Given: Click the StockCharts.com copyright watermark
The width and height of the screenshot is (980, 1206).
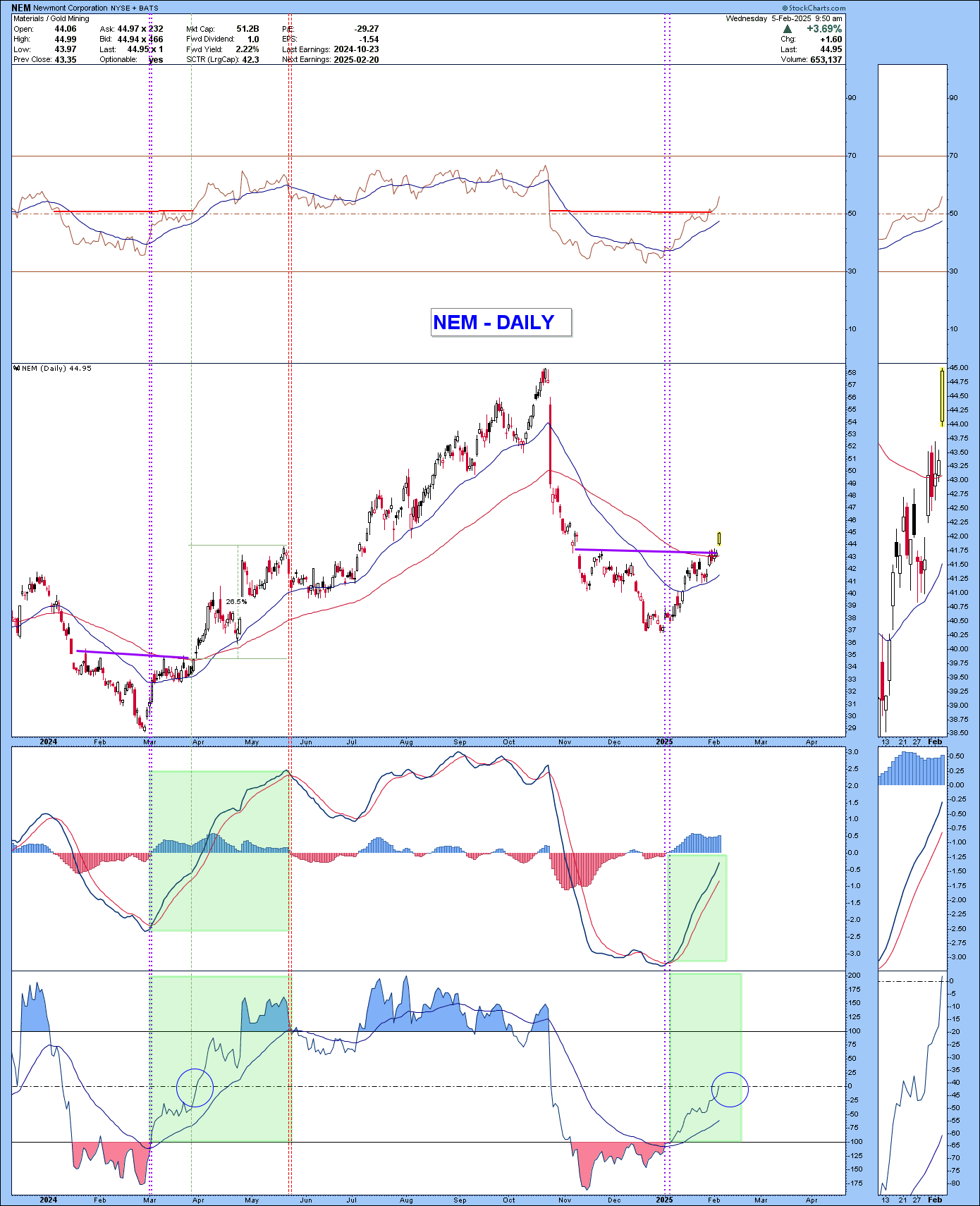Looking at the screenshot, I should pos(813,8).
